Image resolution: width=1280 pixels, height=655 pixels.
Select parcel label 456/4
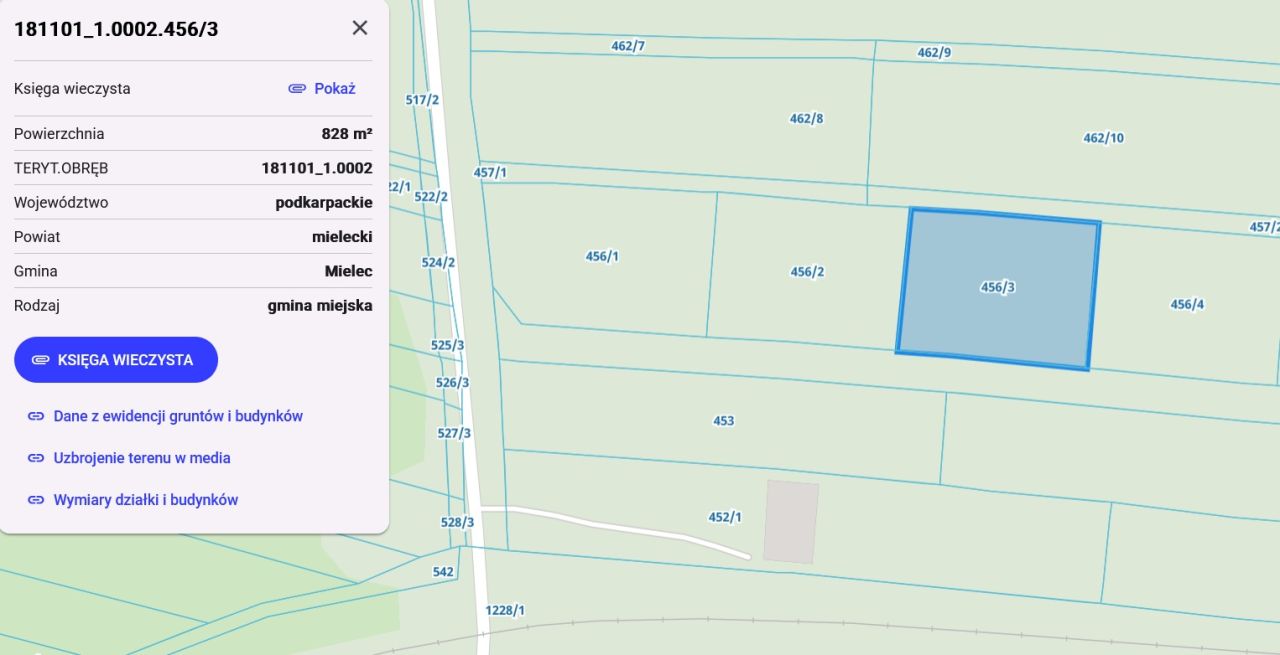tap(1187, 304)
